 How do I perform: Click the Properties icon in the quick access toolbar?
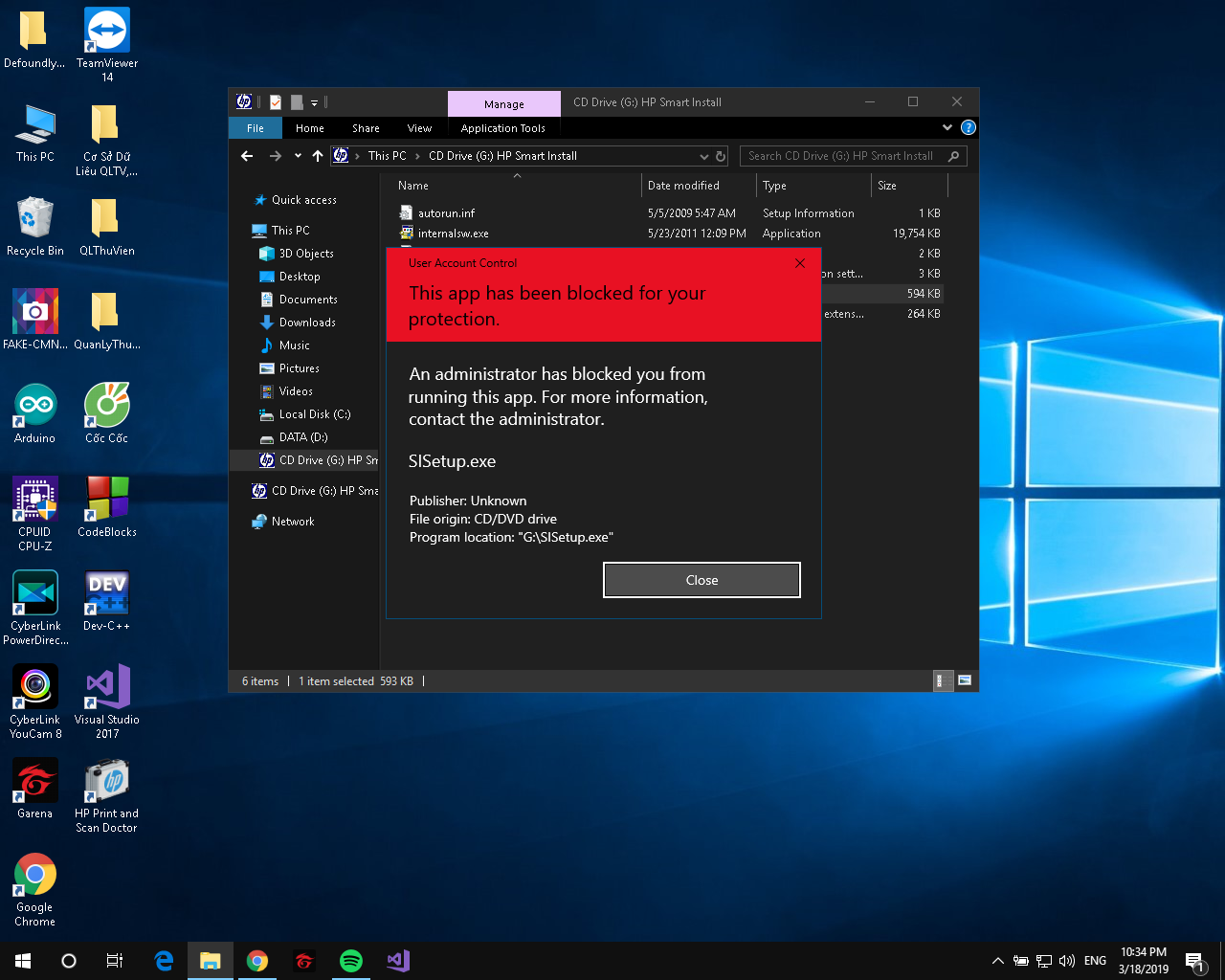276,102
